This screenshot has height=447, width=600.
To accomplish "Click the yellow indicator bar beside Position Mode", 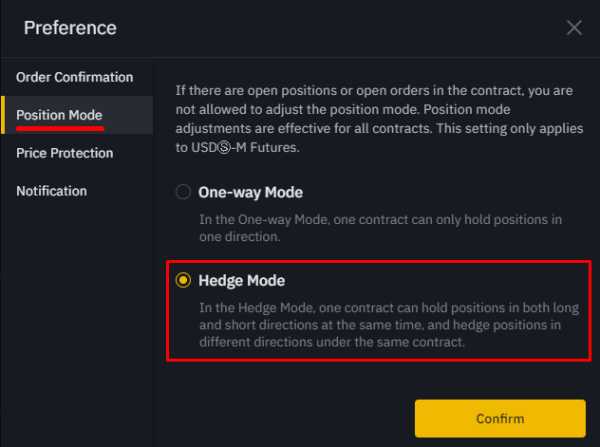I will click(x=3, y=115).
